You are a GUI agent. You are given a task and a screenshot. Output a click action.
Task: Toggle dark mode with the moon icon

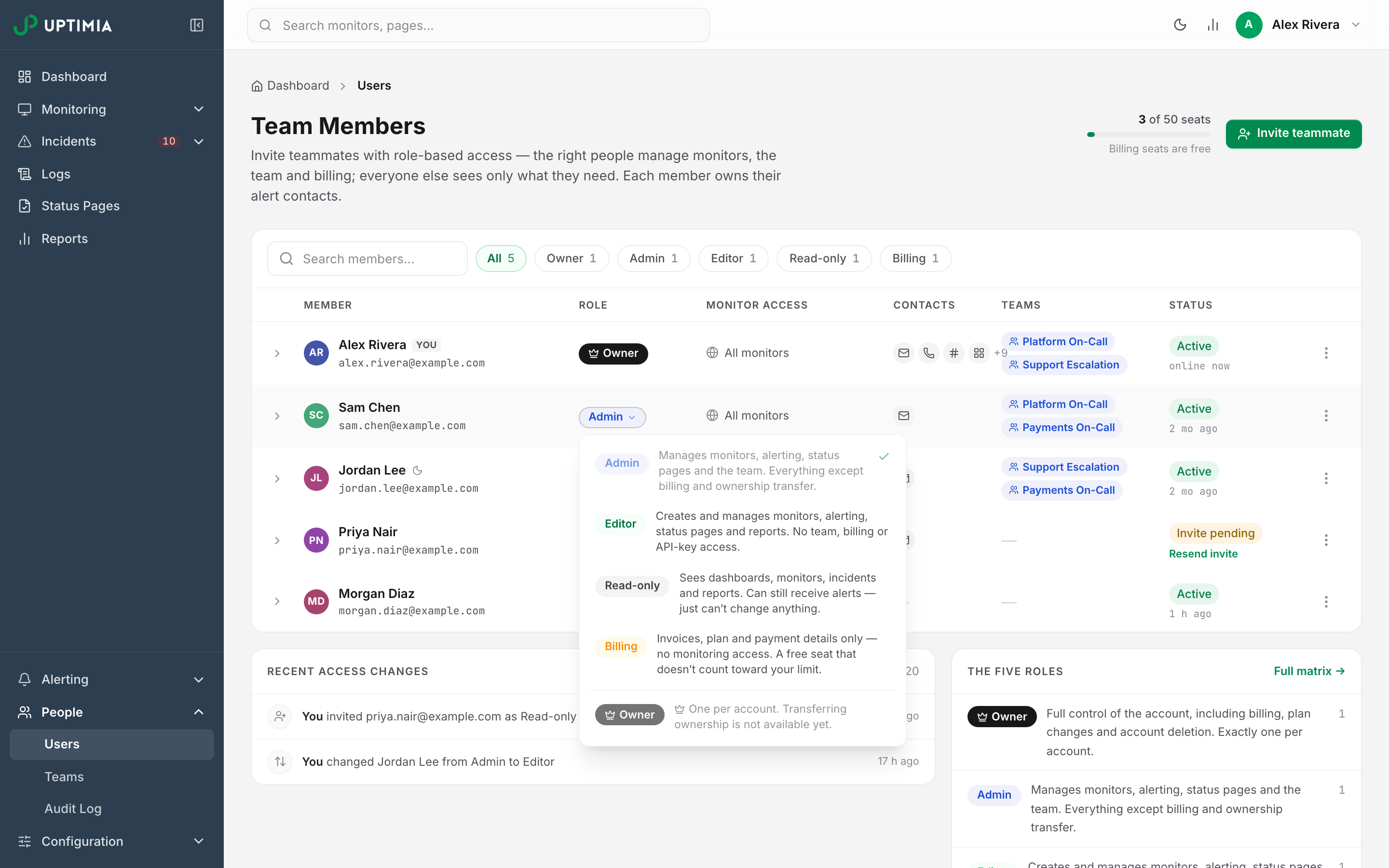[1180, 25]
